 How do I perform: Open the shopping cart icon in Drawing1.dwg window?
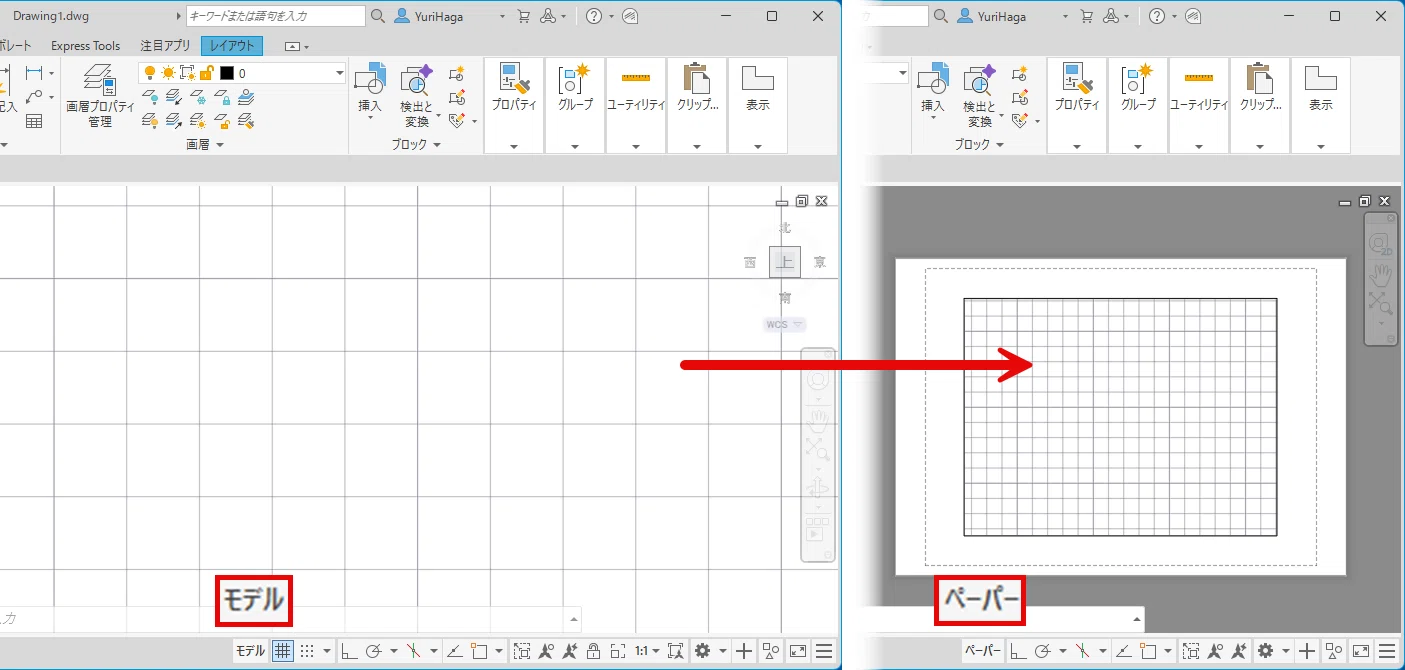point(524,16)
